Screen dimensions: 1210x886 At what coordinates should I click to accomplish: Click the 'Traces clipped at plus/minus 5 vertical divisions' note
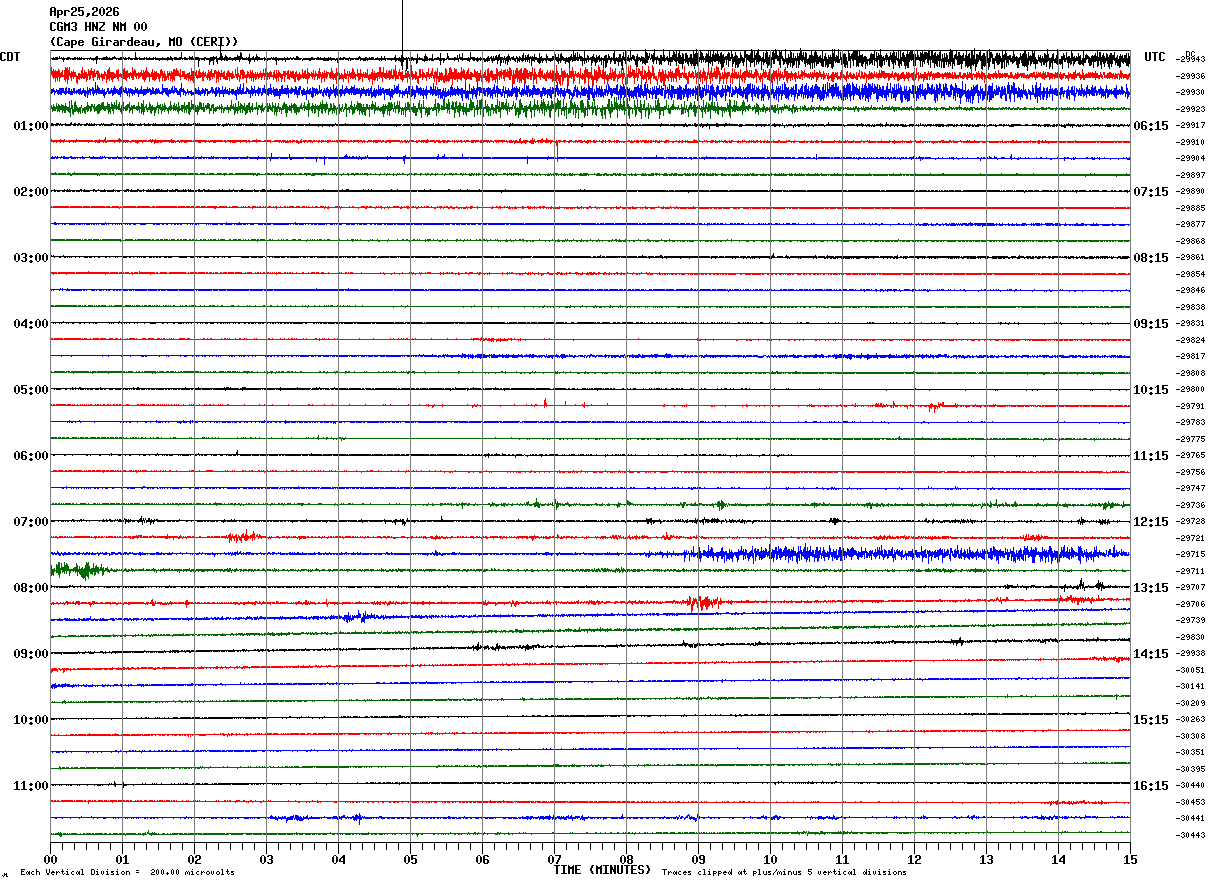point(784,873)
